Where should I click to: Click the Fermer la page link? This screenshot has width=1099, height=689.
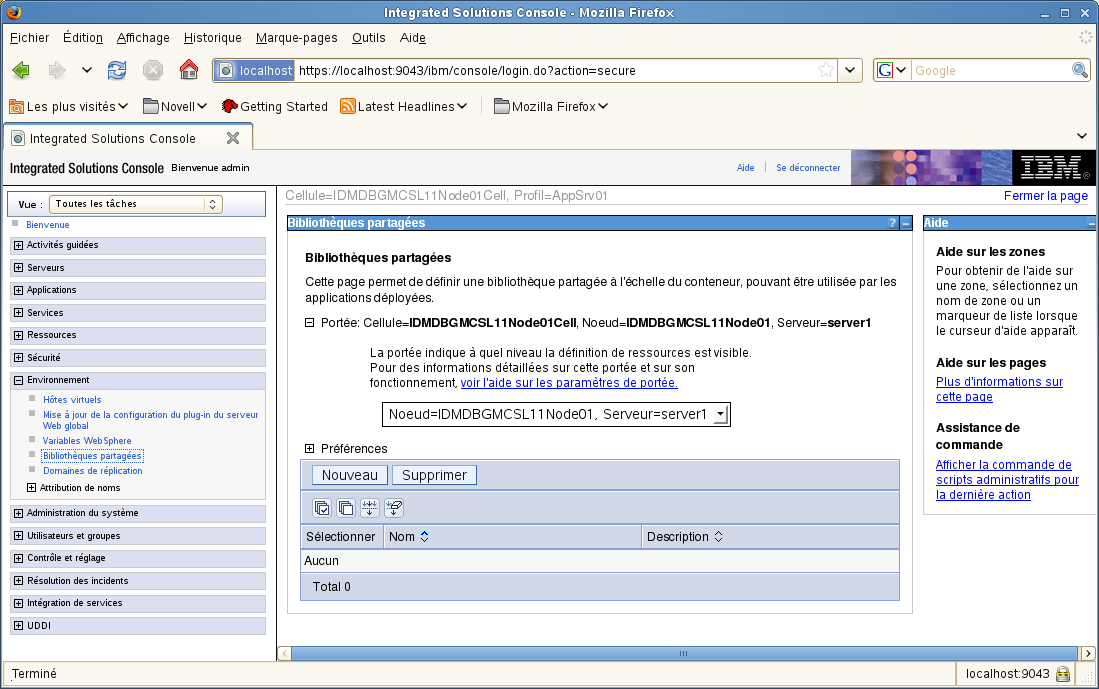click(x=1046, y=196)
